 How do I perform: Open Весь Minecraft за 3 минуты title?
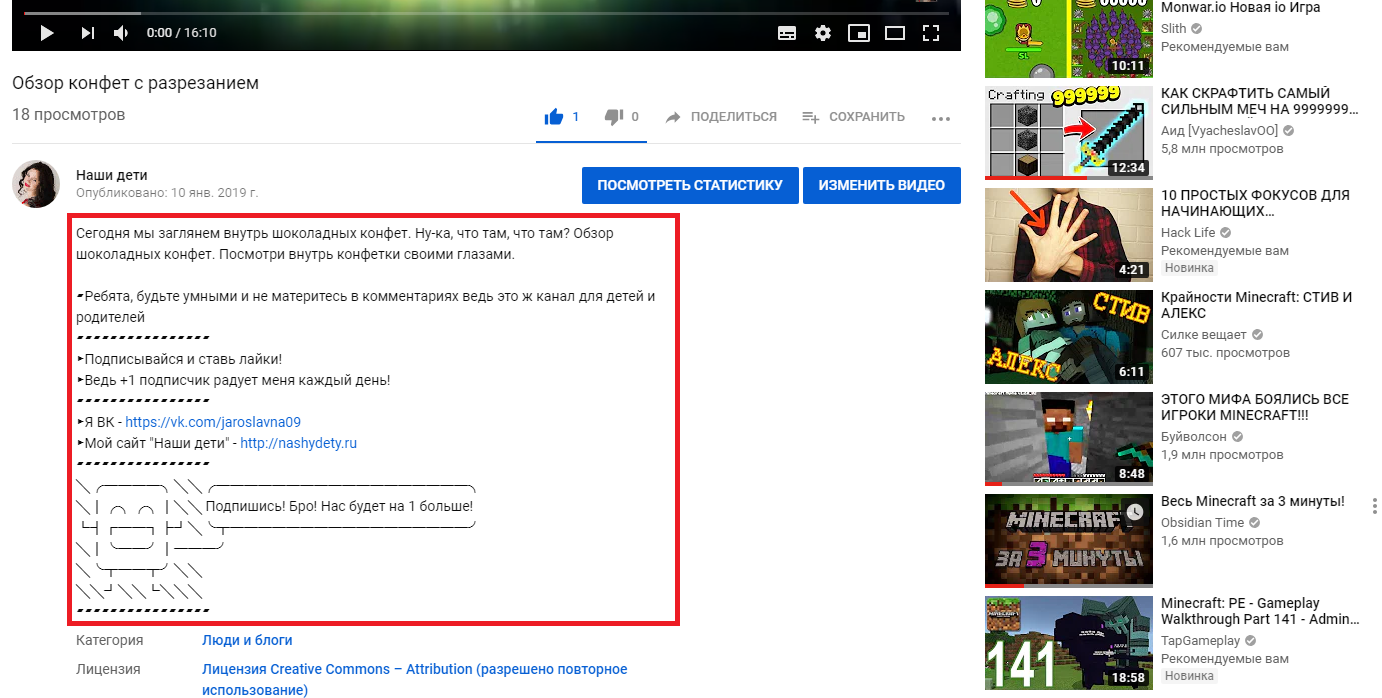[x=1253, y=501]
